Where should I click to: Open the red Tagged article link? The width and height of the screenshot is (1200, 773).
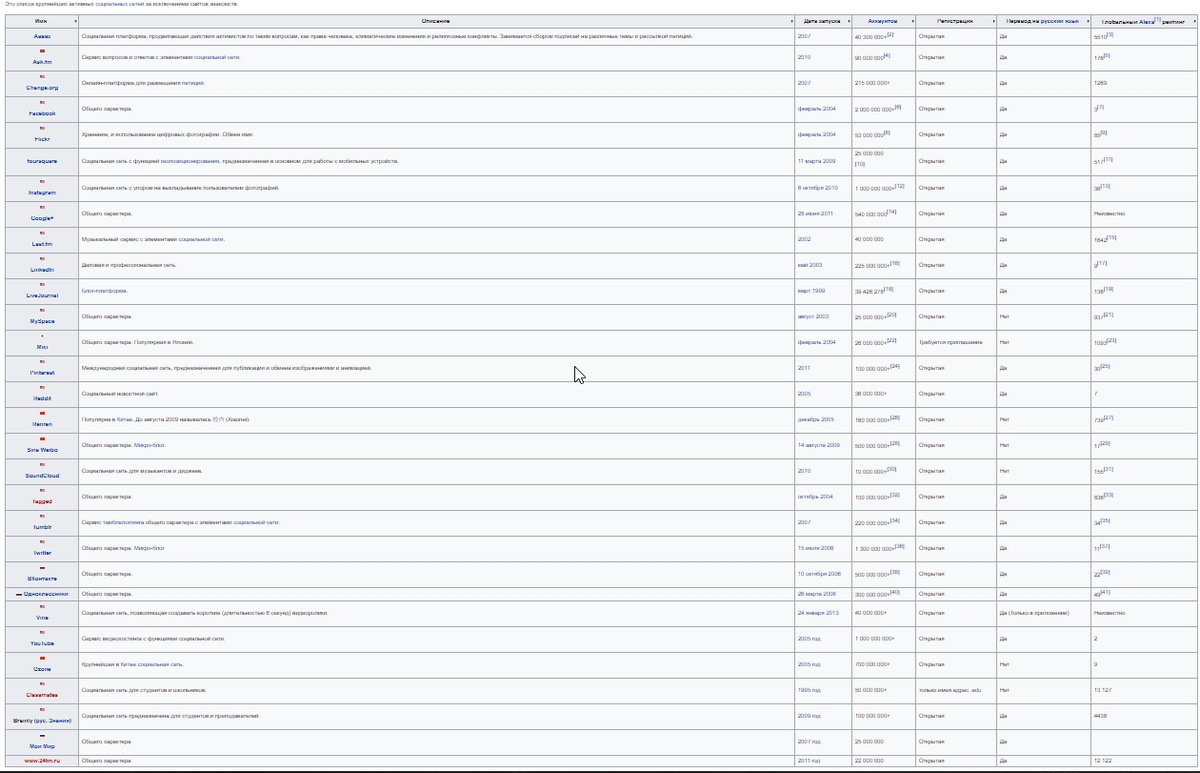pos(41,501)
